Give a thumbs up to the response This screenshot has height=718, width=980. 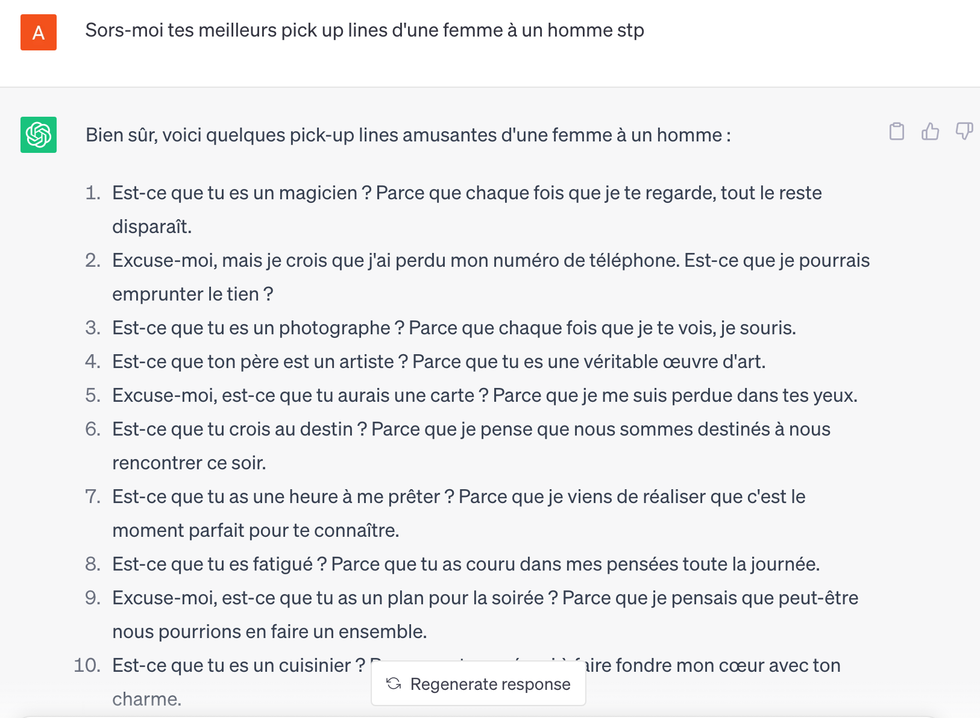[930, 131]
